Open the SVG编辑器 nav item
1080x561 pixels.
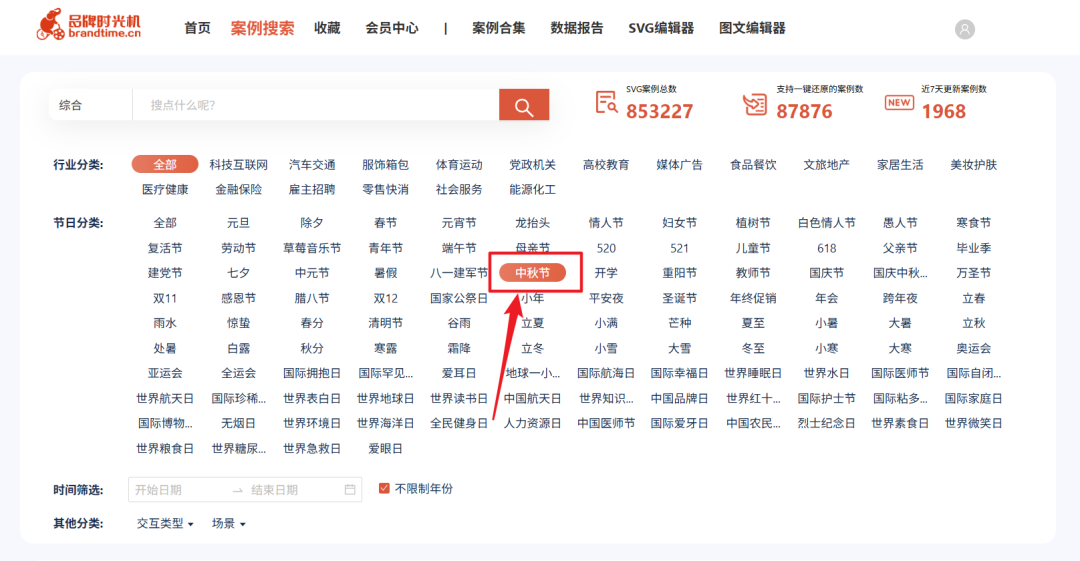point(661,28)
